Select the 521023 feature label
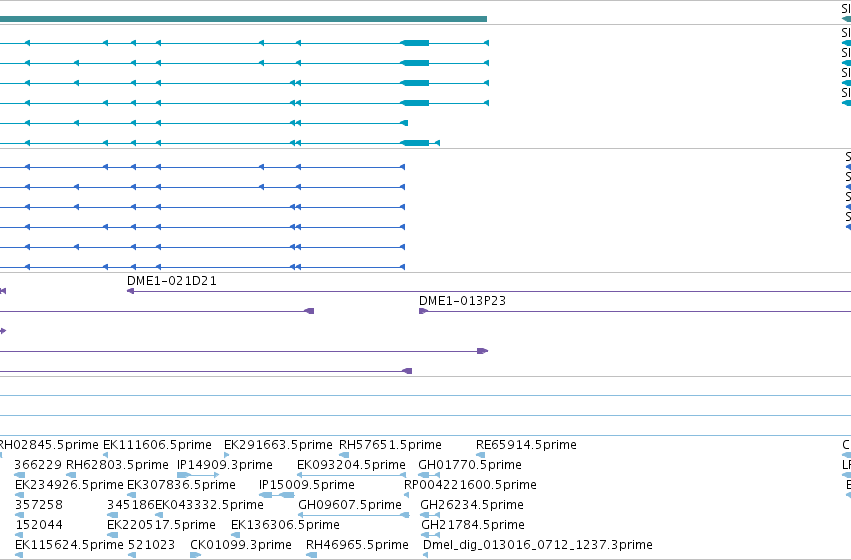Screen dimensions: 851x560 coord(151,545)
